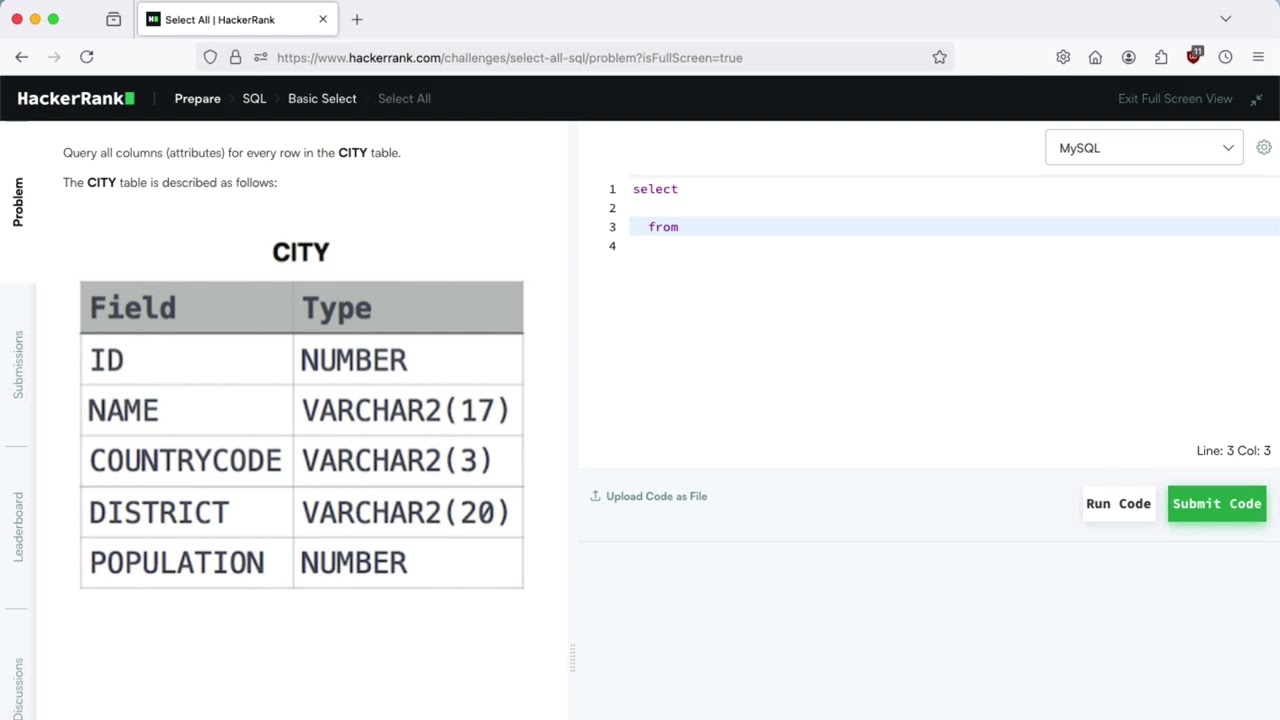This screenshot has height=720, width=1280.
Task: Open the Basic Select breadcrumb
Action: (322, 98)
